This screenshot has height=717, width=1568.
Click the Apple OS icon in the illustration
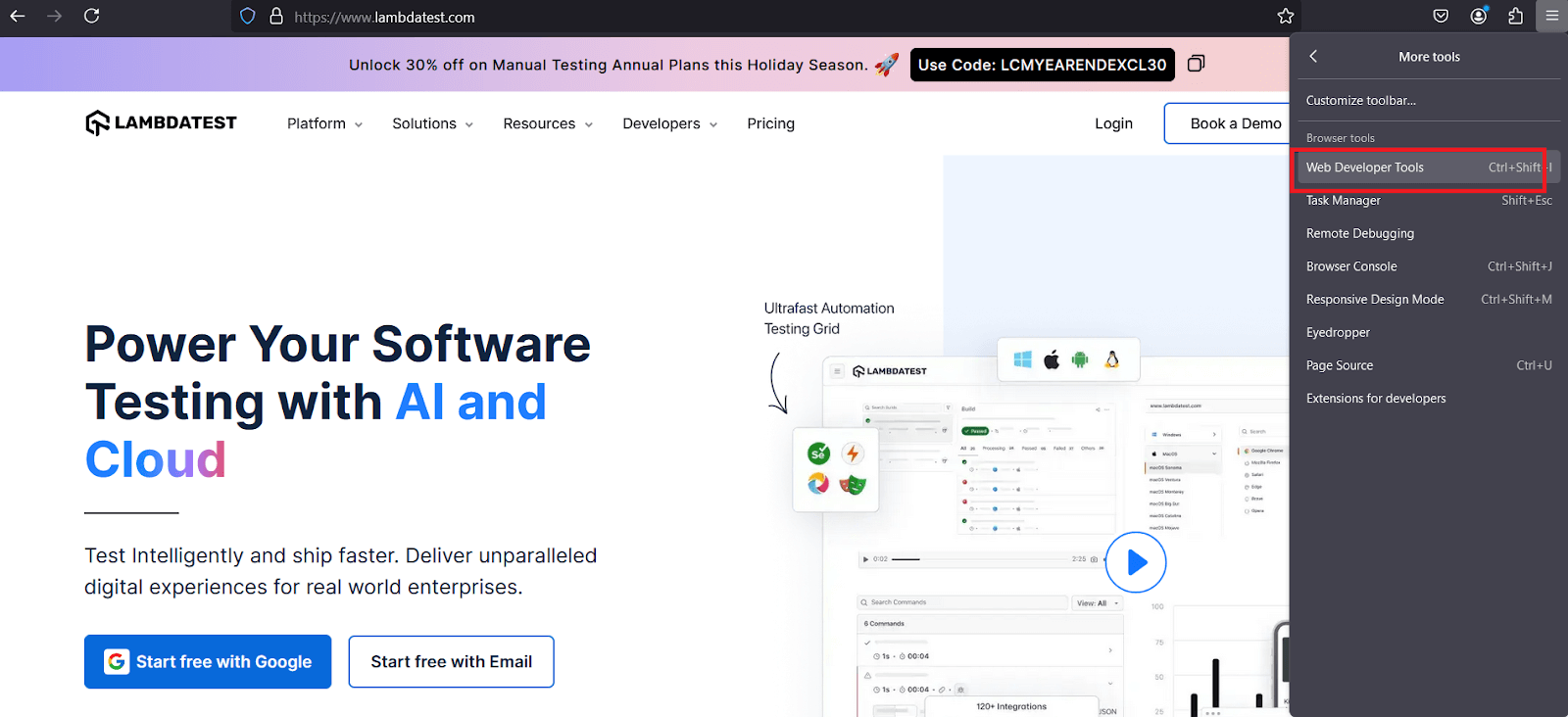pyautogui.click(x=1052, y=359)
